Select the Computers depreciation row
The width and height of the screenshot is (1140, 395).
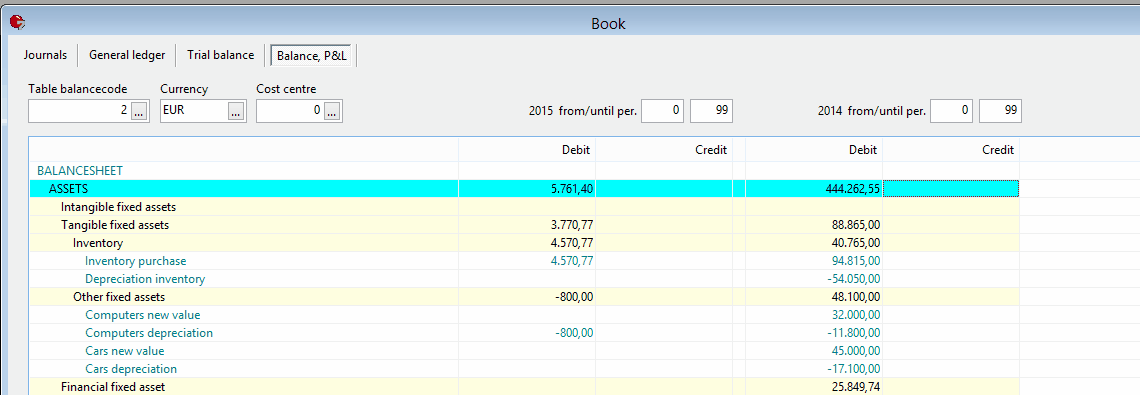523,333
